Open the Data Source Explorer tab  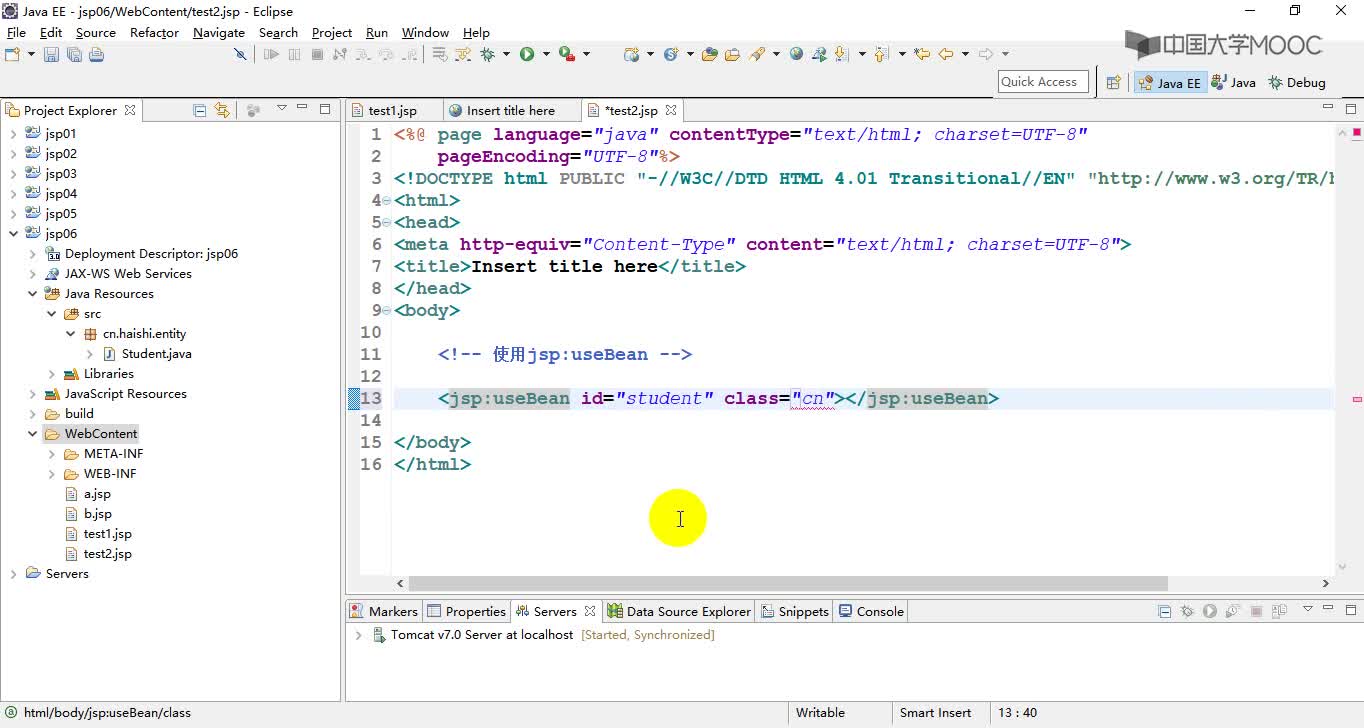pyautogui.click(x=679, y=611)
